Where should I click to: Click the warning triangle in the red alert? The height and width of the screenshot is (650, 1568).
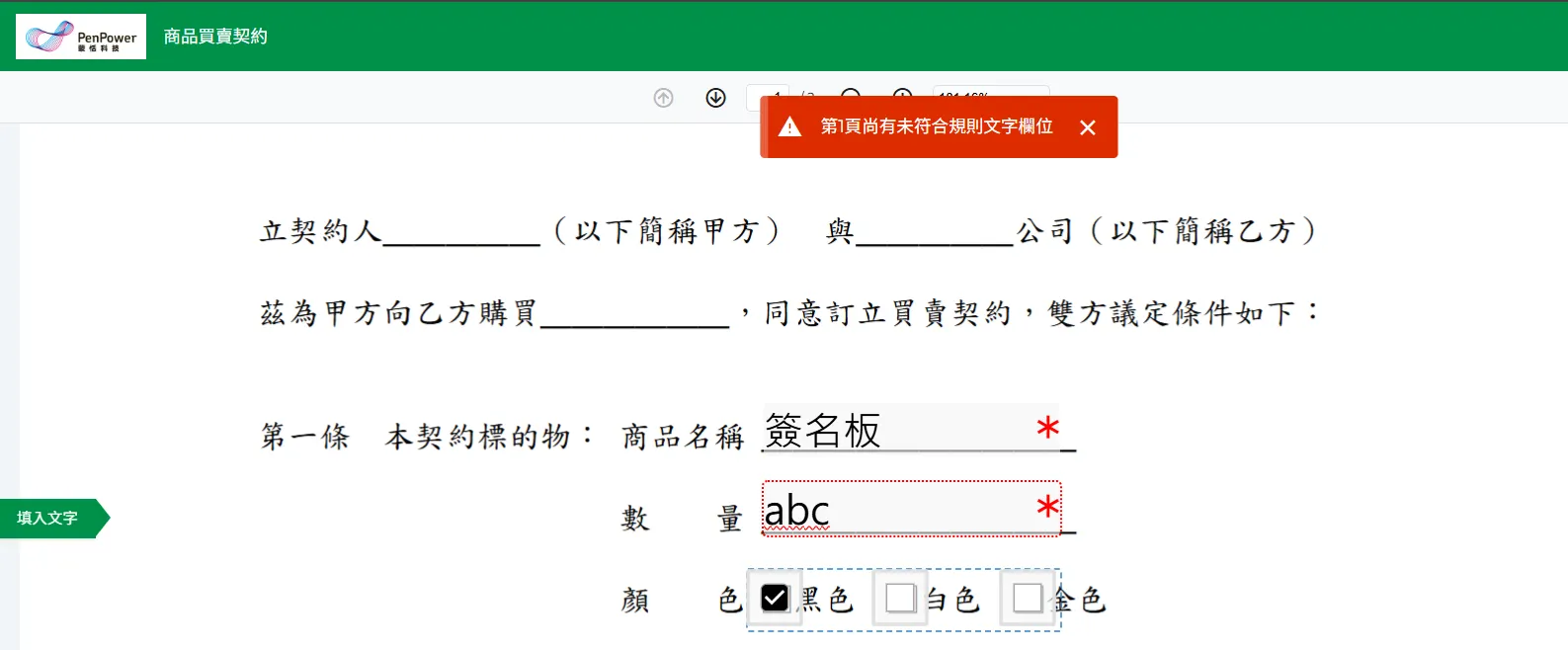(x=789, y=126)
